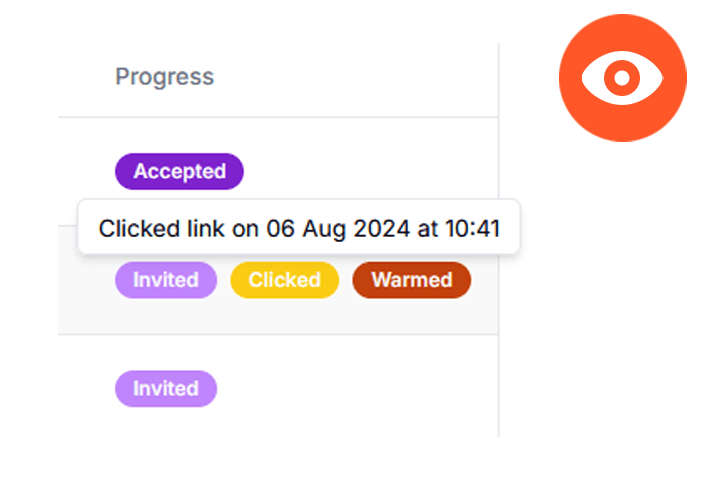Click the date 06 Aug 2024 in tooltip
This screenshot has width=704, height=480.
338,228
